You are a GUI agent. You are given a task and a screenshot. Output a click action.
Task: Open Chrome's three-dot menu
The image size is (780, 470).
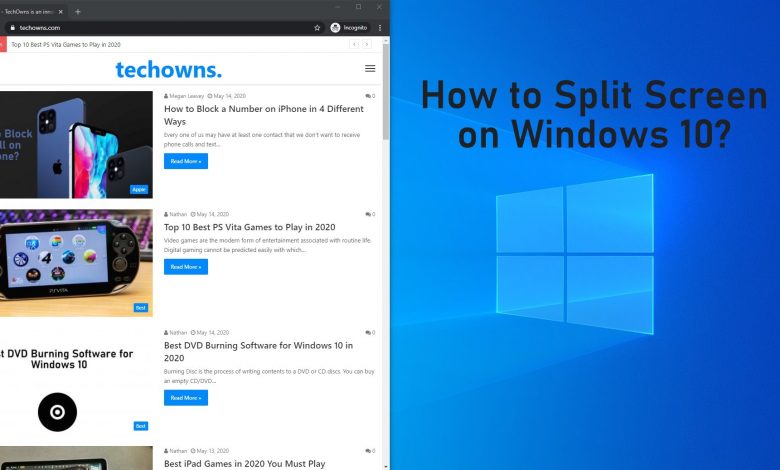pos(380,28)
